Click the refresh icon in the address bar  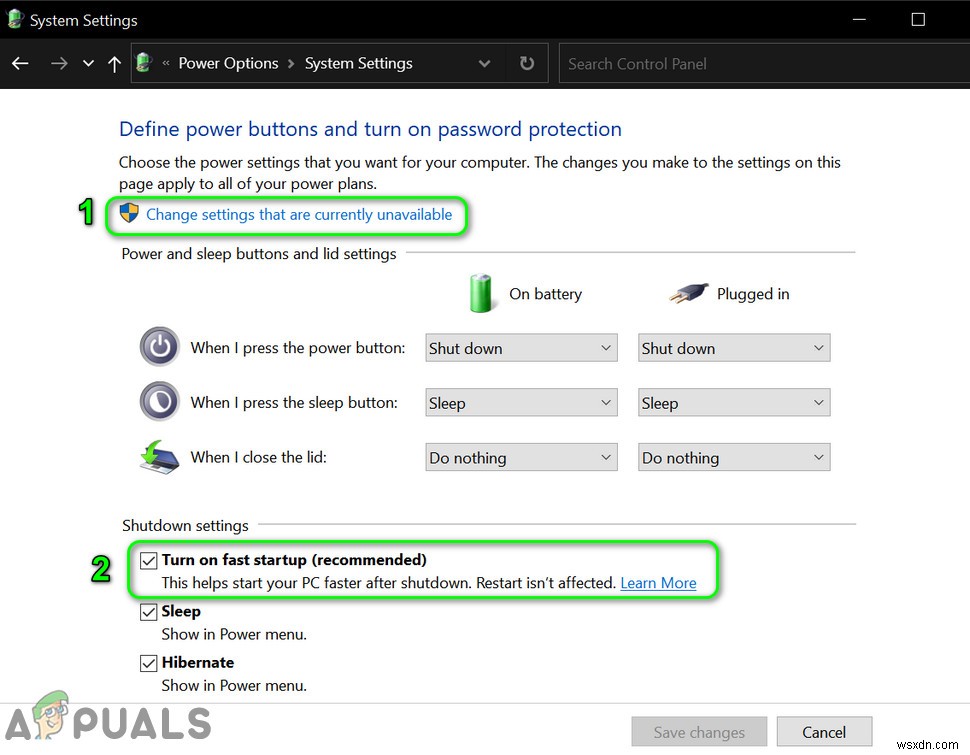point(527,63)
